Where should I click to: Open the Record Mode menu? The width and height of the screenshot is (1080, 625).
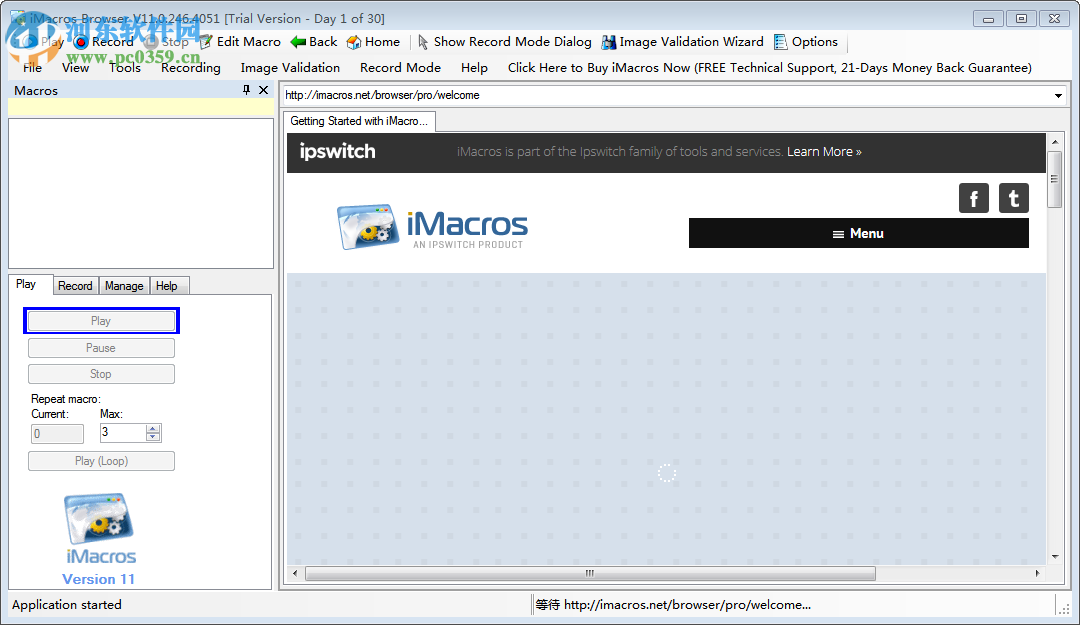tap(400, 68)
